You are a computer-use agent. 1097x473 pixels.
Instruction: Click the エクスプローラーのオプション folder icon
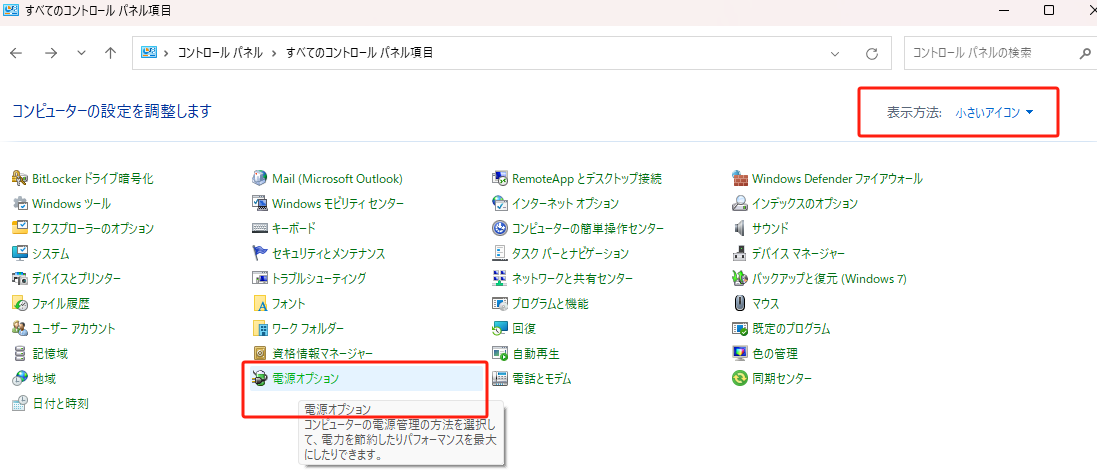click(20, 228)
